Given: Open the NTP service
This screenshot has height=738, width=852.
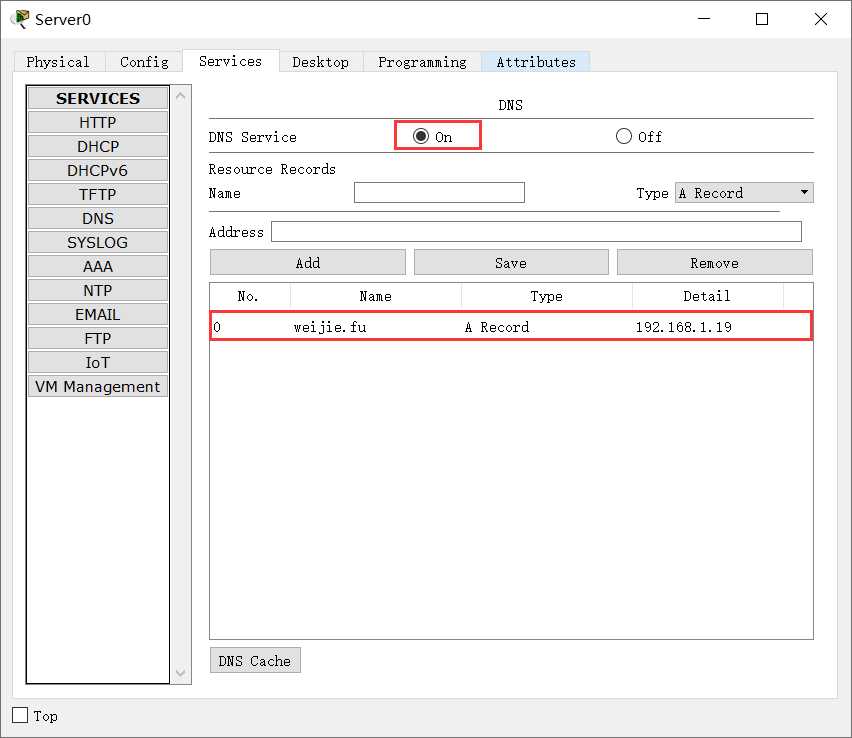Looking at the screenshot, I should [98, 290].
